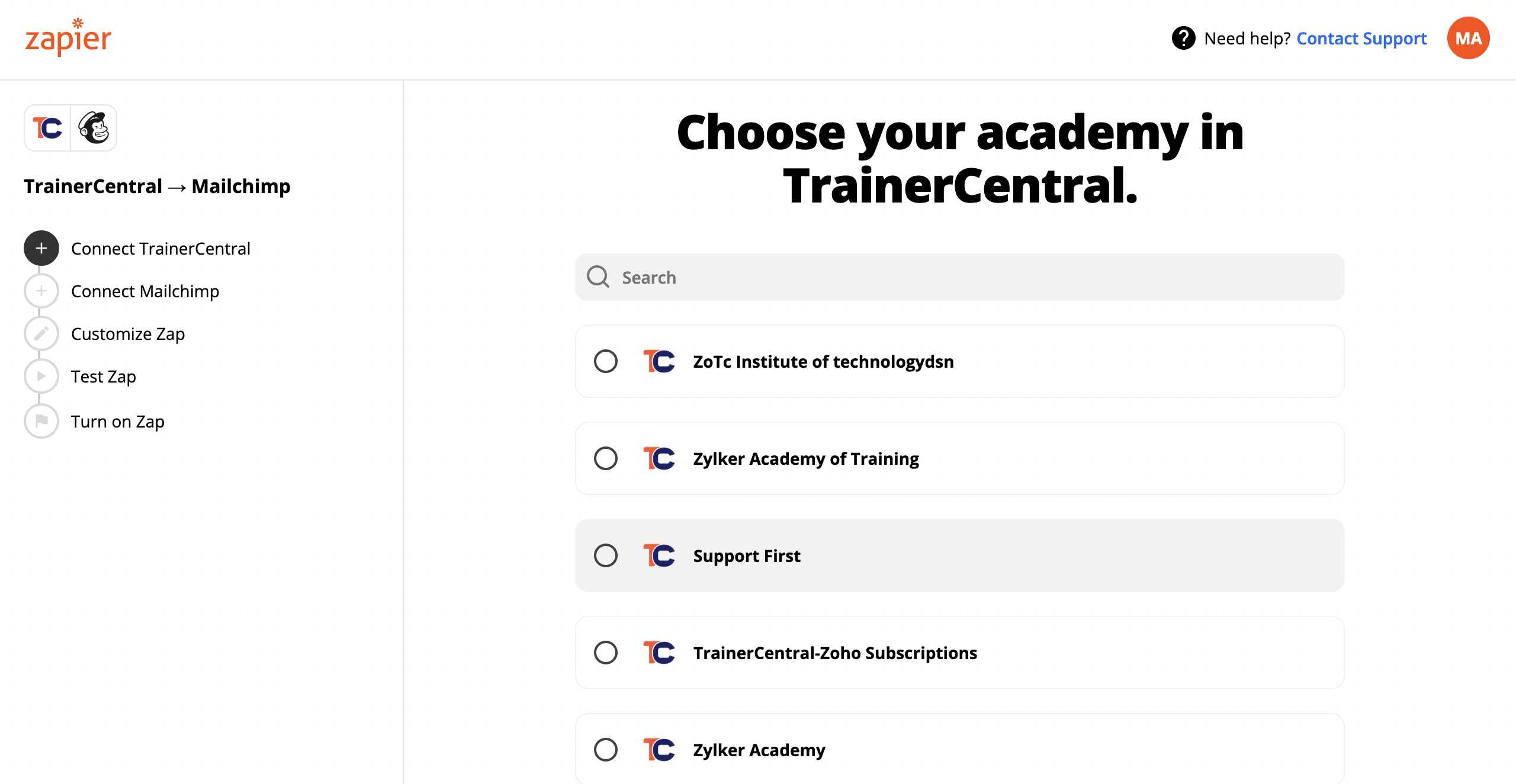Select the Support First radio button
The height and width of the screenshot is (784, 1516).
pyautogui.click(x=606, y=555)
